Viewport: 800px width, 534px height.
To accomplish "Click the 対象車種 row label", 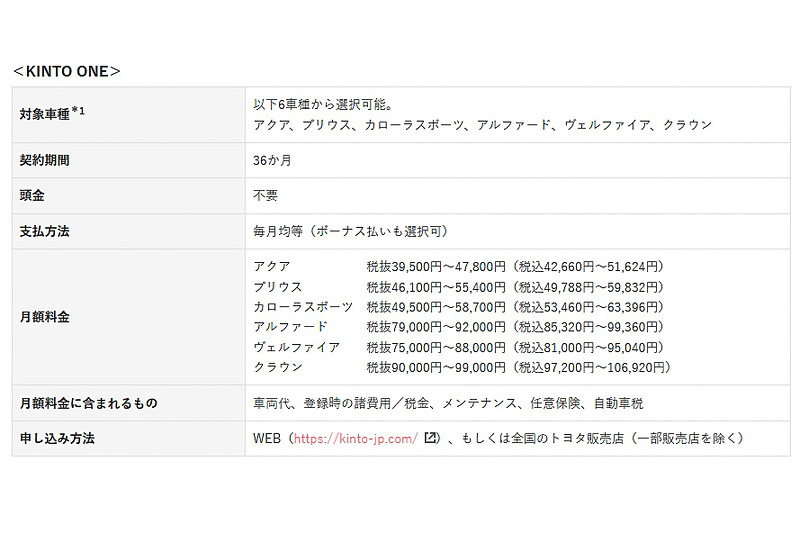I will (x=52, y=113).
